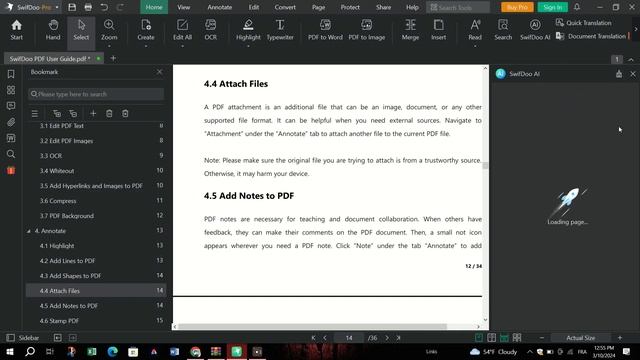Open comments sidebar icon
This screenshot has height=360, width=640.
pyautogui.click(x=11, y=106)
